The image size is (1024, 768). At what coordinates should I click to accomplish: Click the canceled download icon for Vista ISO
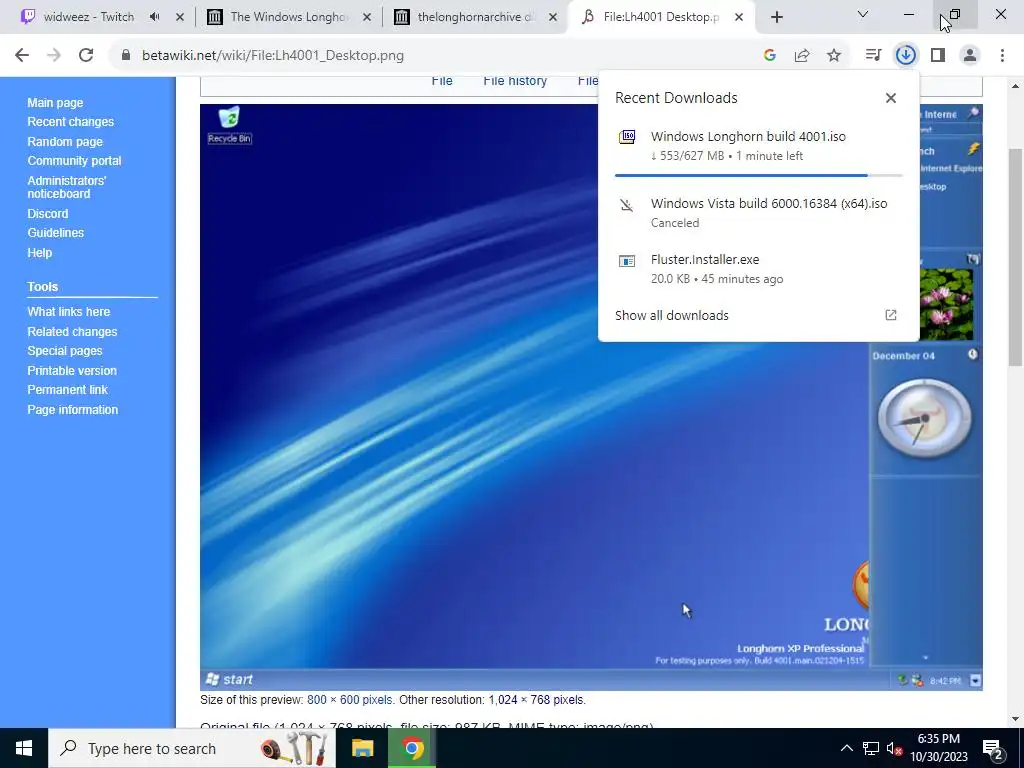[x=627, y=205]
